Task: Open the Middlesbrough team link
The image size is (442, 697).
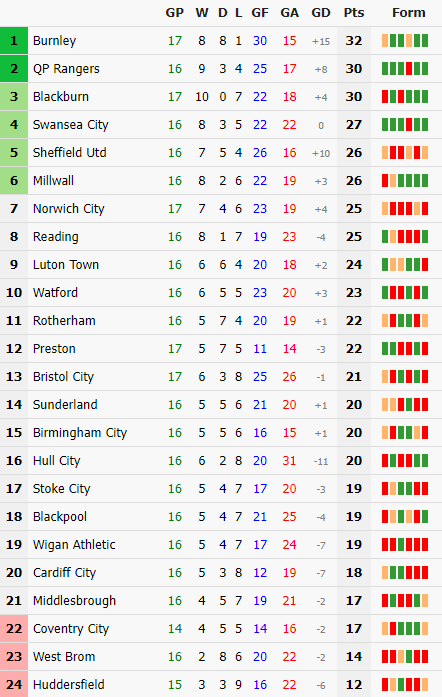Action: (74, 601)
